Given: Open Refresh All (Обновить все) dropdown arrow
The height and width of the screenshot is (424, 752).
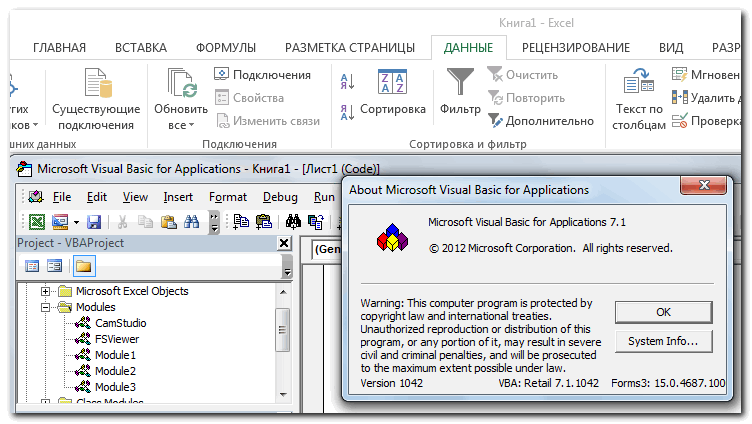Looking at the screenshot, I should (x=191, y=125).
